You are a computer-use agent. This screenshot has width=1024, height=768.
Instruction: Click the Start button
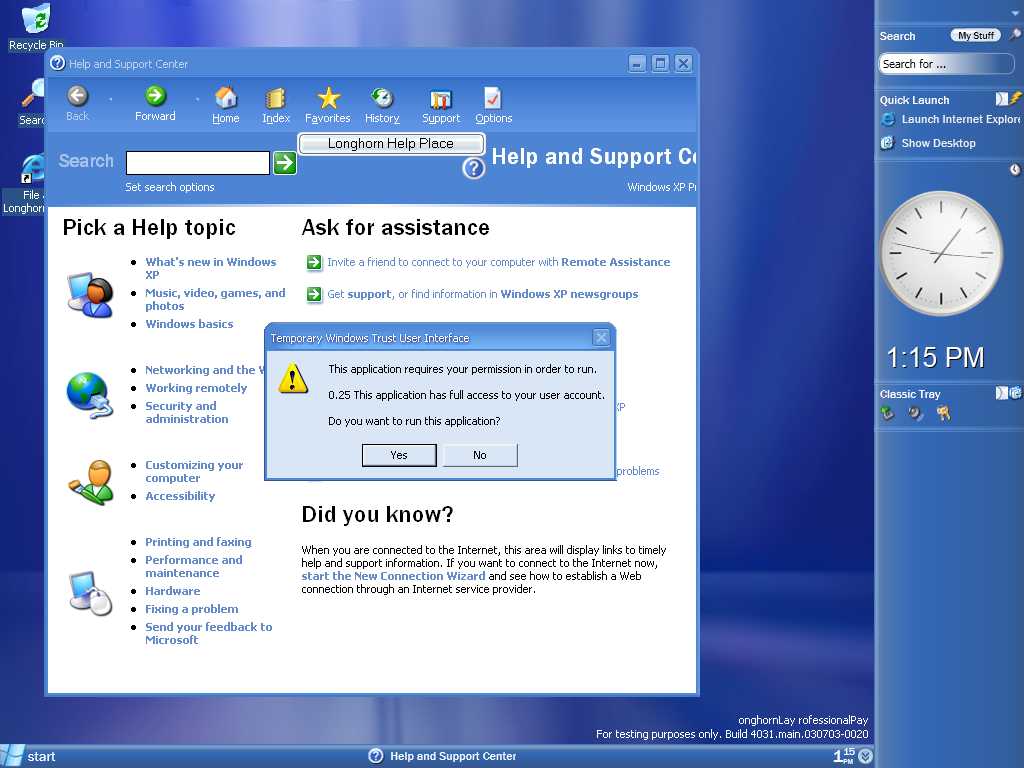(x=29, y=756)
